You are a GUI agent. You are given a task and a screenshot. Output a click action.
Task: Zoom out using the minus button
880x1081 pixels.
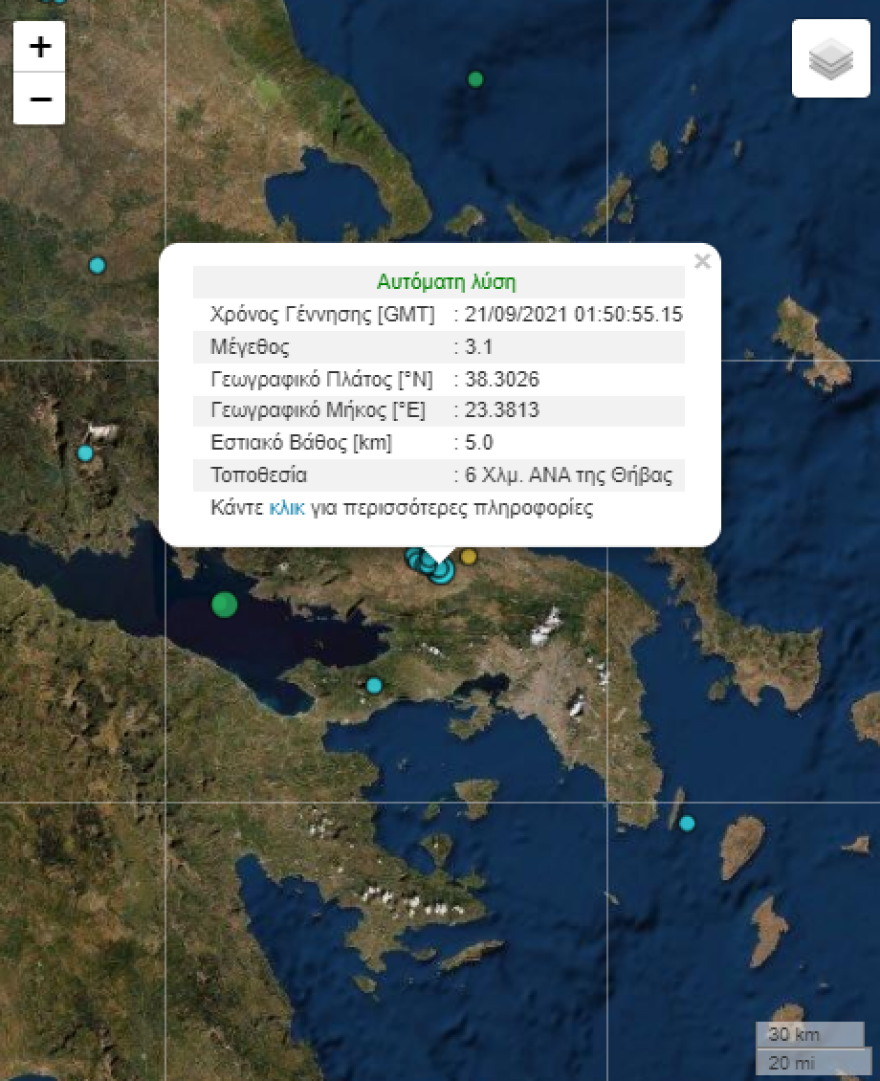point(38,97)
